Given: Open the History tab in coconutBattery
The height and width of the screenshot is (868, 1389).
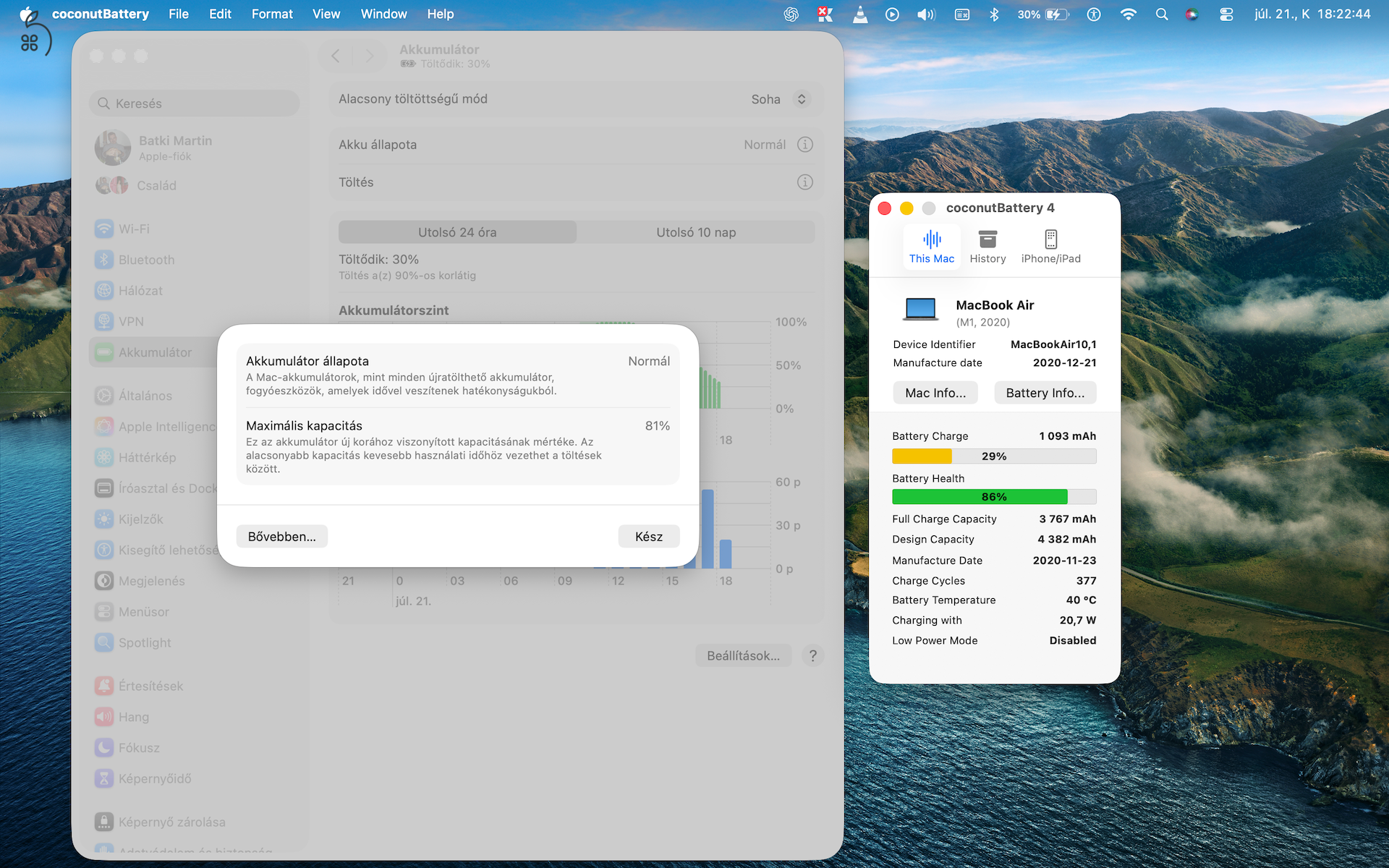Looking at the screenshot, I should [987, 247].
